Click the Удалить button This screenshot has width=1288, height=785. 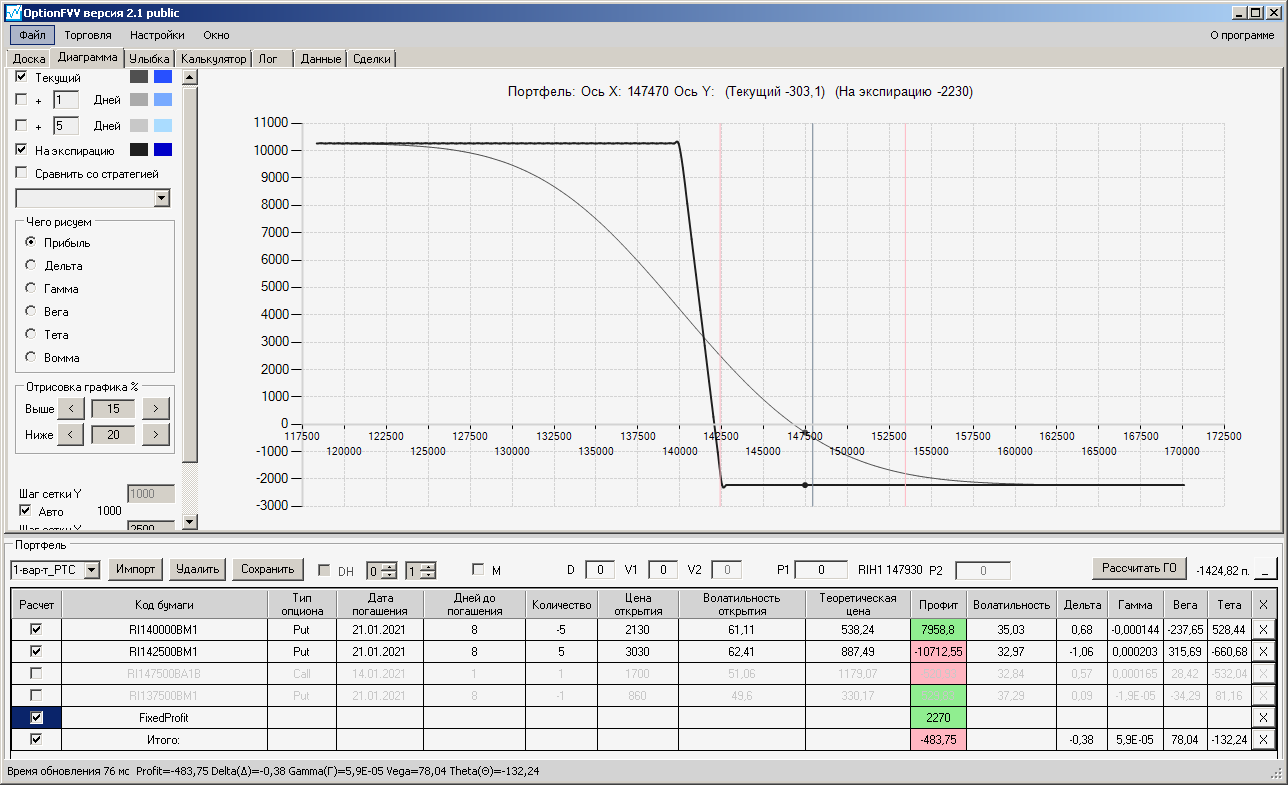pyautogui.click(x=198, y=569)
